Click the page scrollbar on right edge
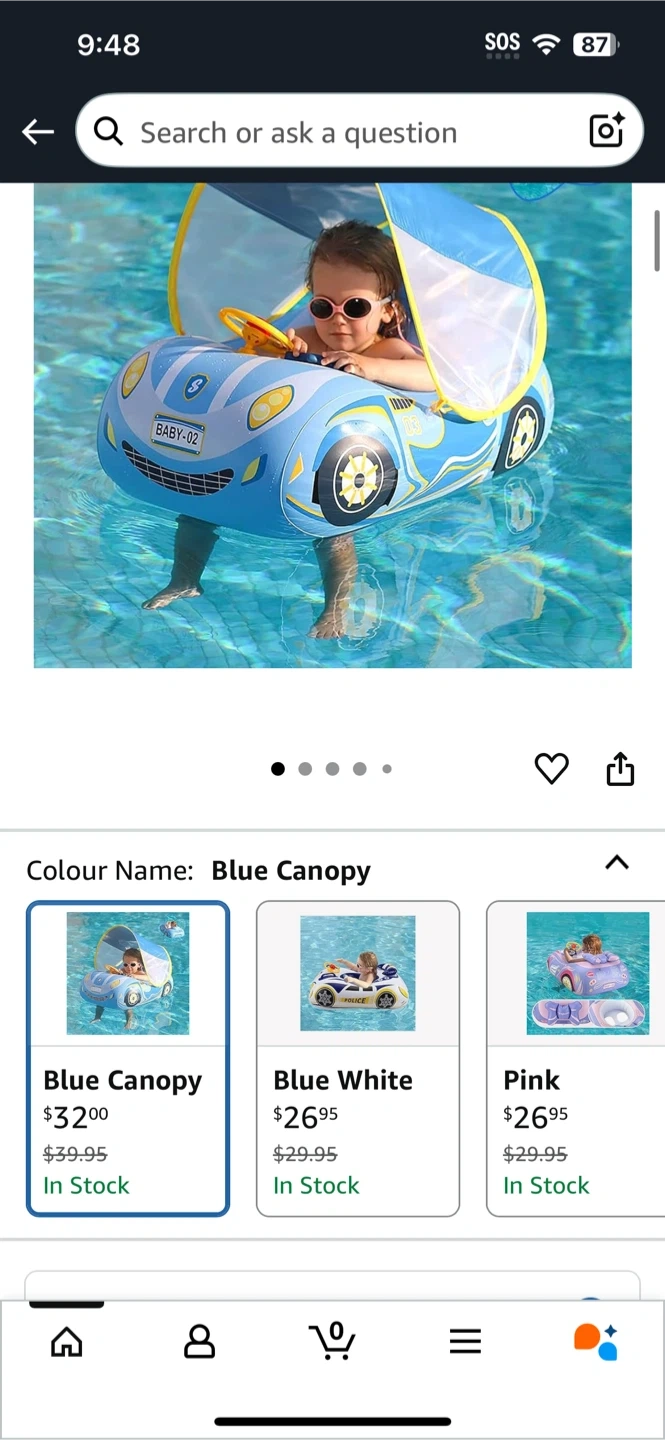Screen dimensions: 665x1440 [x=657, y=240]
